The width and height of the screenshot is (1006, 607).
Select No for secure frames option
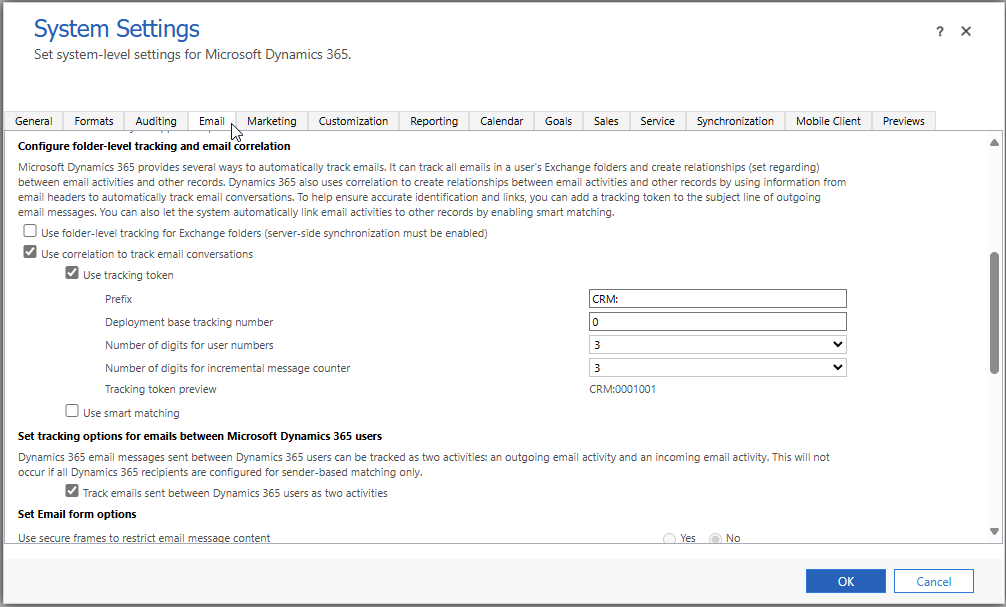pos(715,538)
